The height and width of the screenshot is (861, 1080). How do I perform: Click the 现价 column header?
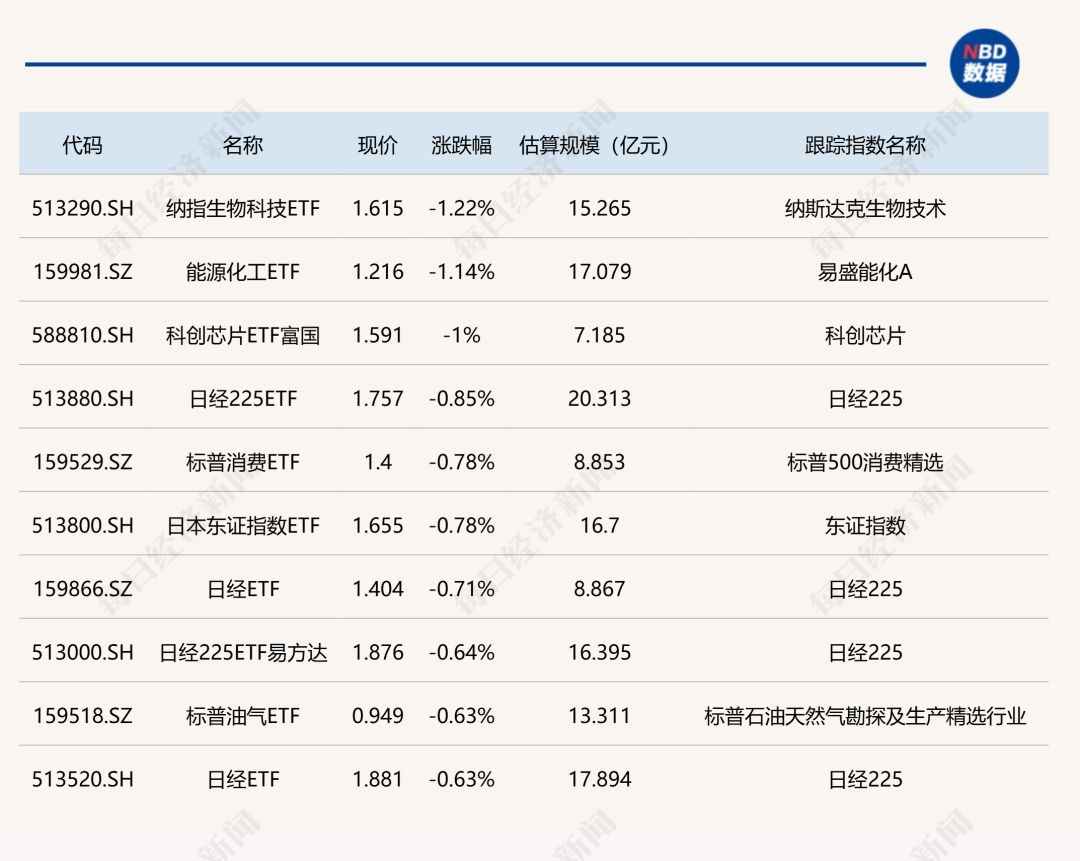(378, 145)
